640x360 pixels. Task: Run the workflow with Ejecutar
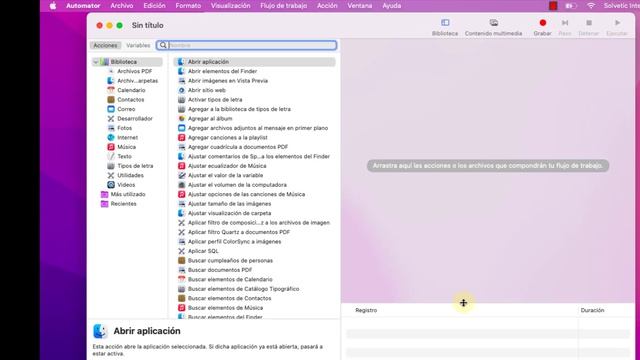[x=617, y=23]
